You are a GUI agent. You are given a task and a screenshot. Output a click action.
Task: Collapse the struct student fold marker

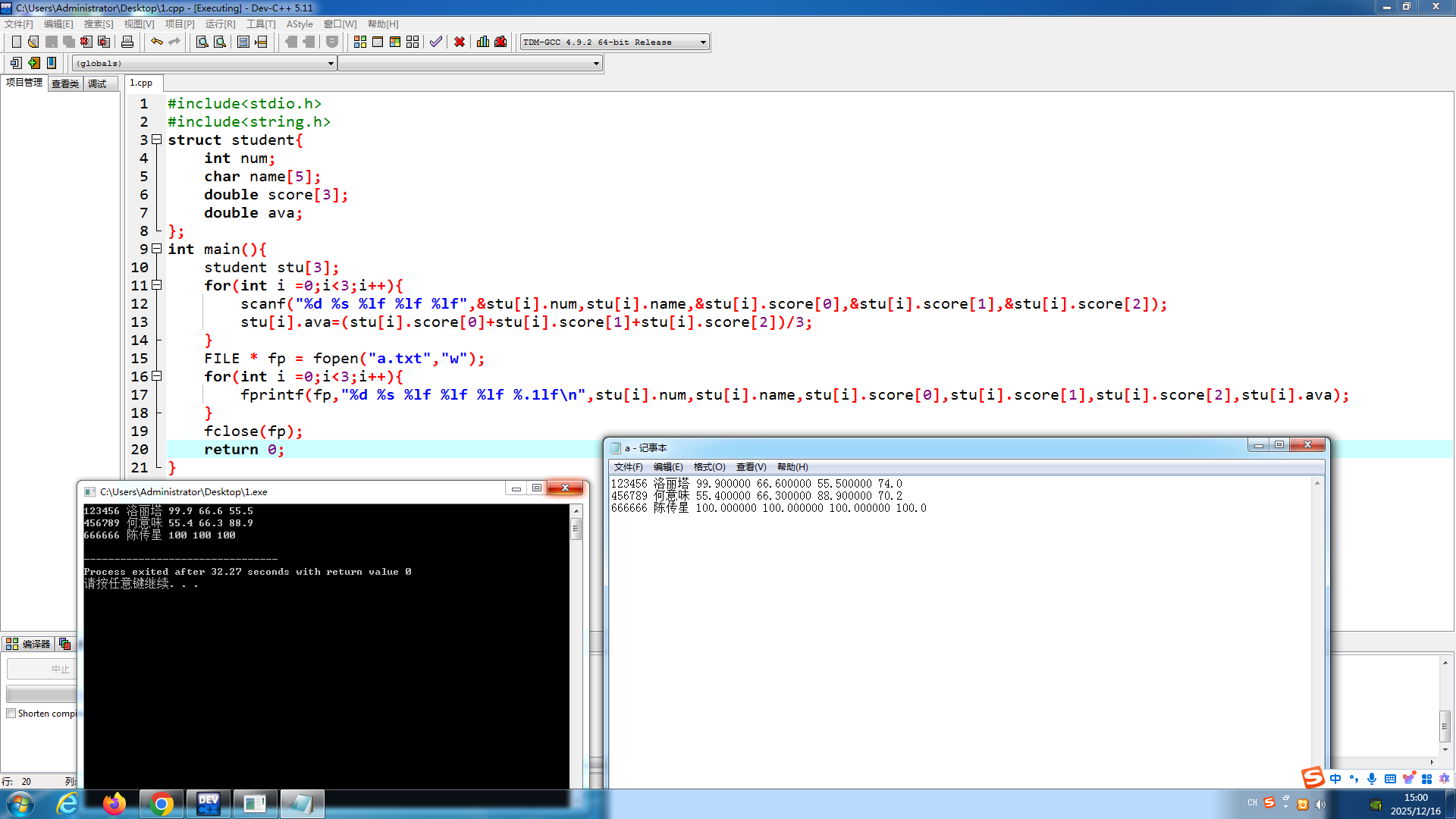[157, 140]
